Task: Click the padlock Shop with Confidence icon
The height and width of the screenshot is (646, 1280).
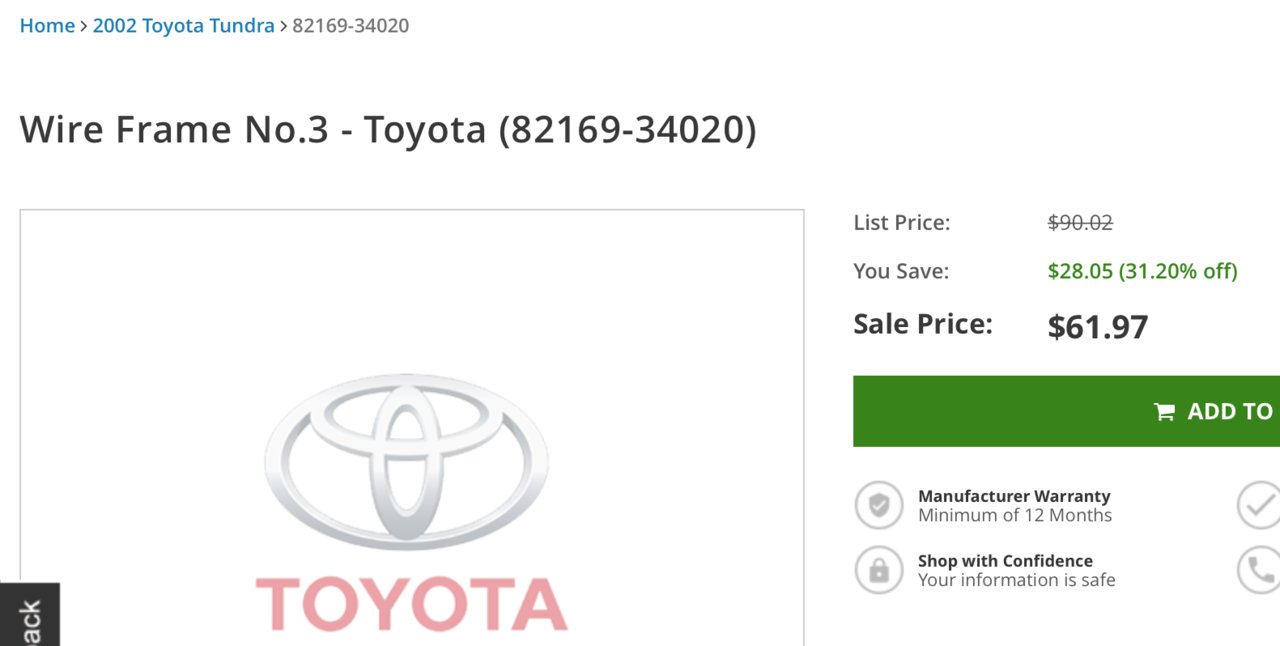Action: pos(879,570)
